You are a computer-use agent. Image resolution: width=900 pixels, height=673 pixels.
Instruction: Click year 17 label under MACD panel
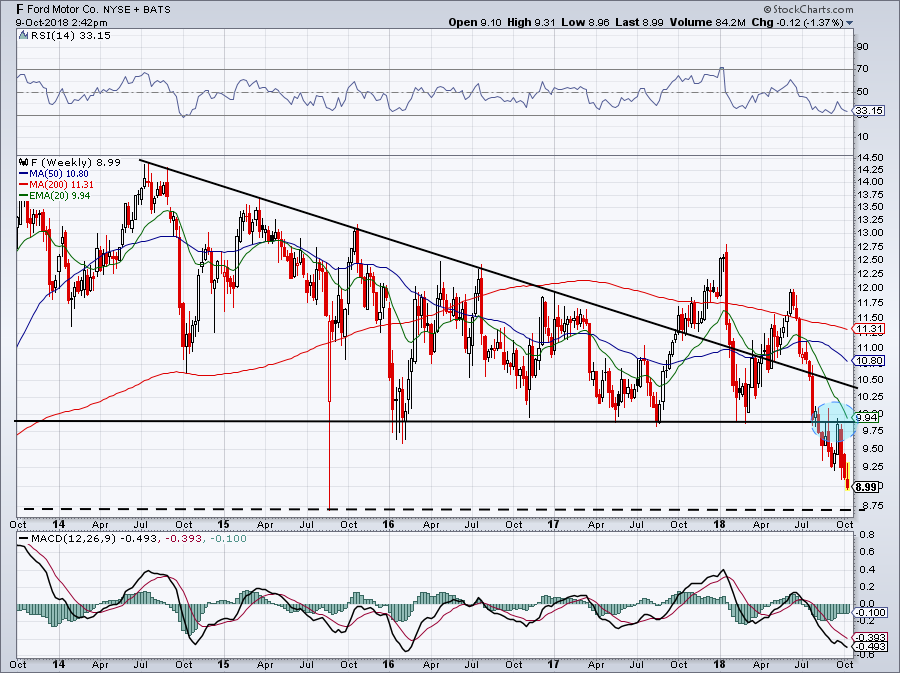coord(554,664)
